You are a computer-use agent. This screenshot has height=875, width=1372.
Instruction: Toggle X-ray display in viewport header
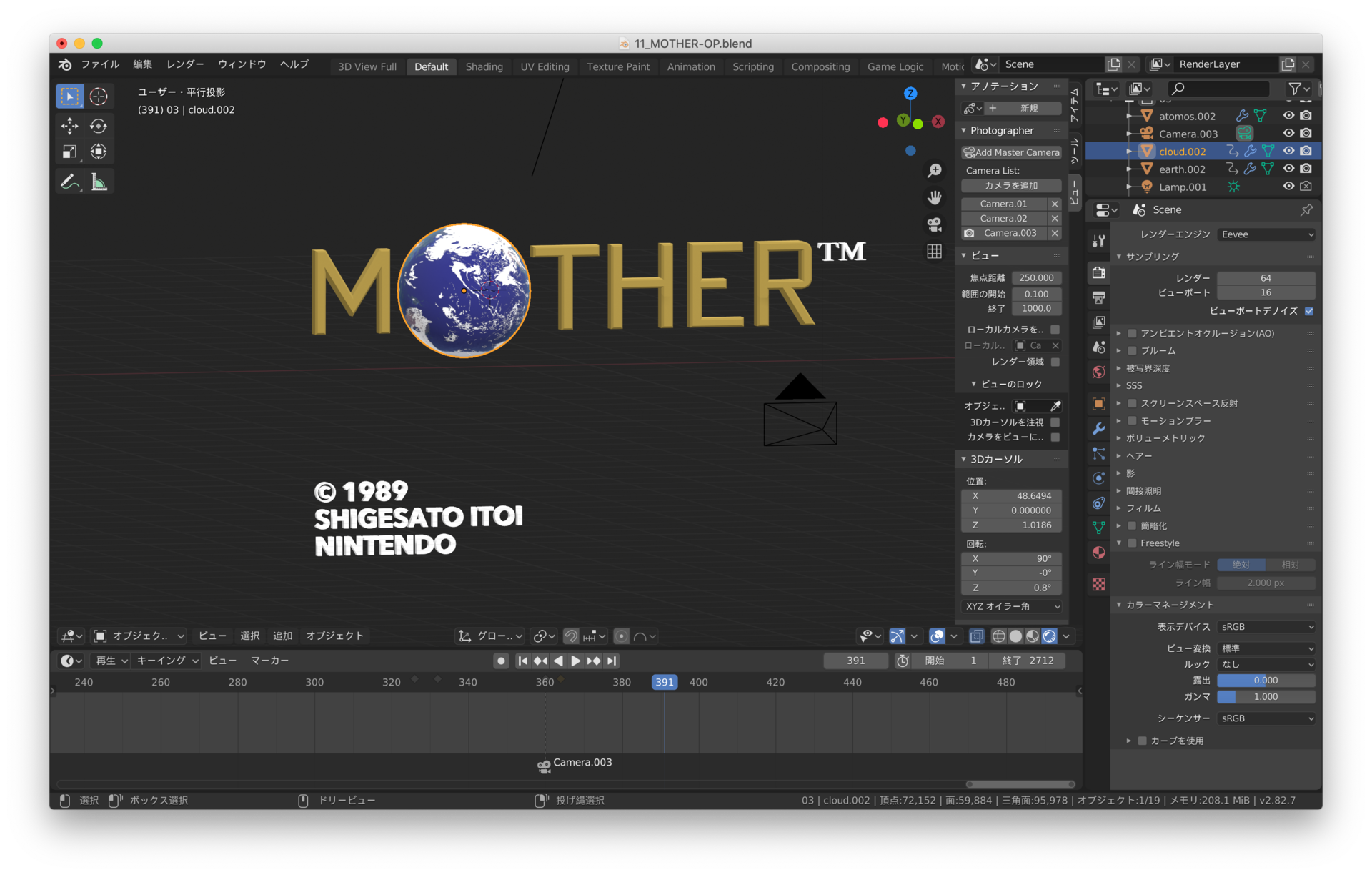click(976, 636)
